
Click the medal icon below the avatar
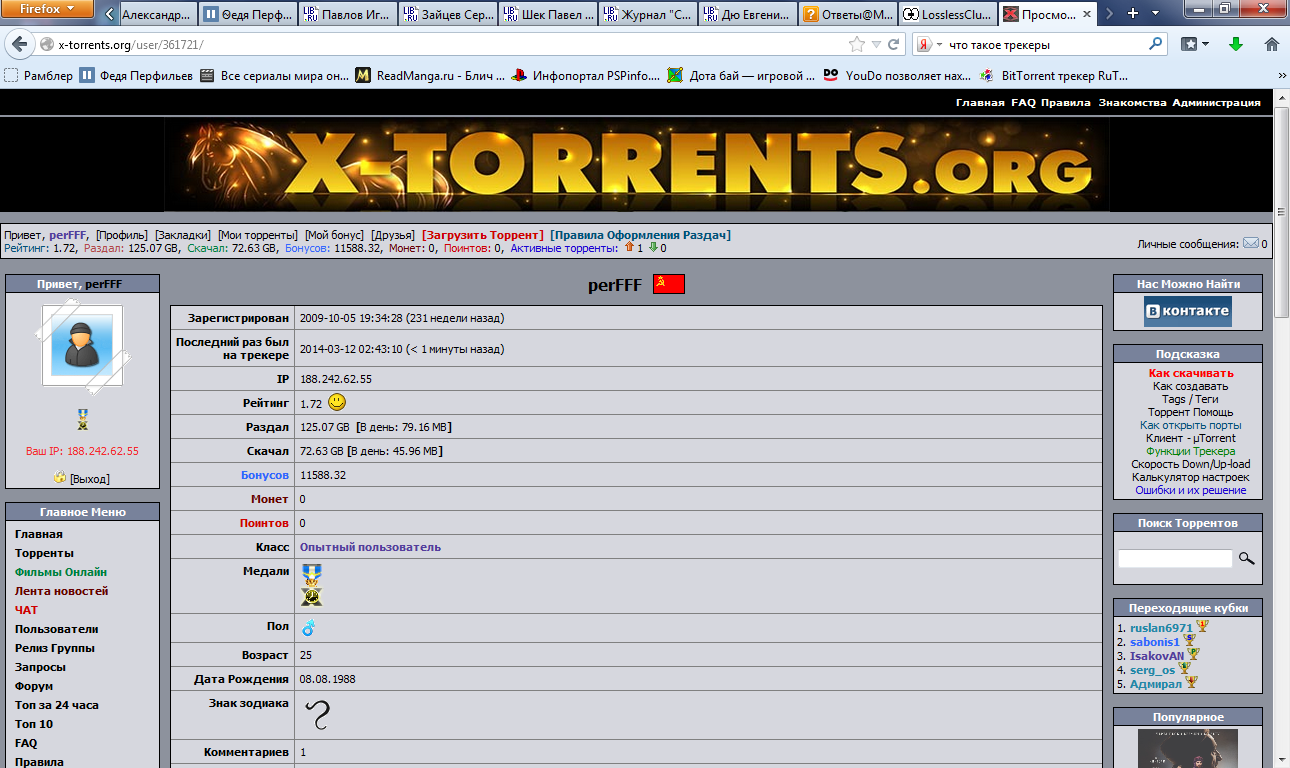pyautogui.click(x=82, y=419)
